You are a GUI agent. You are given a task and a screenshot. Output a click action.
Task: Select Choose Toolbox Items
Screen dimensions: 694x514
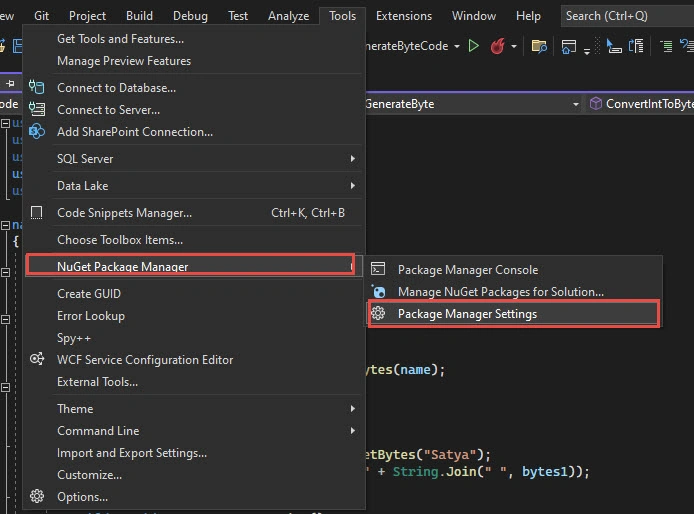point(194,240)
